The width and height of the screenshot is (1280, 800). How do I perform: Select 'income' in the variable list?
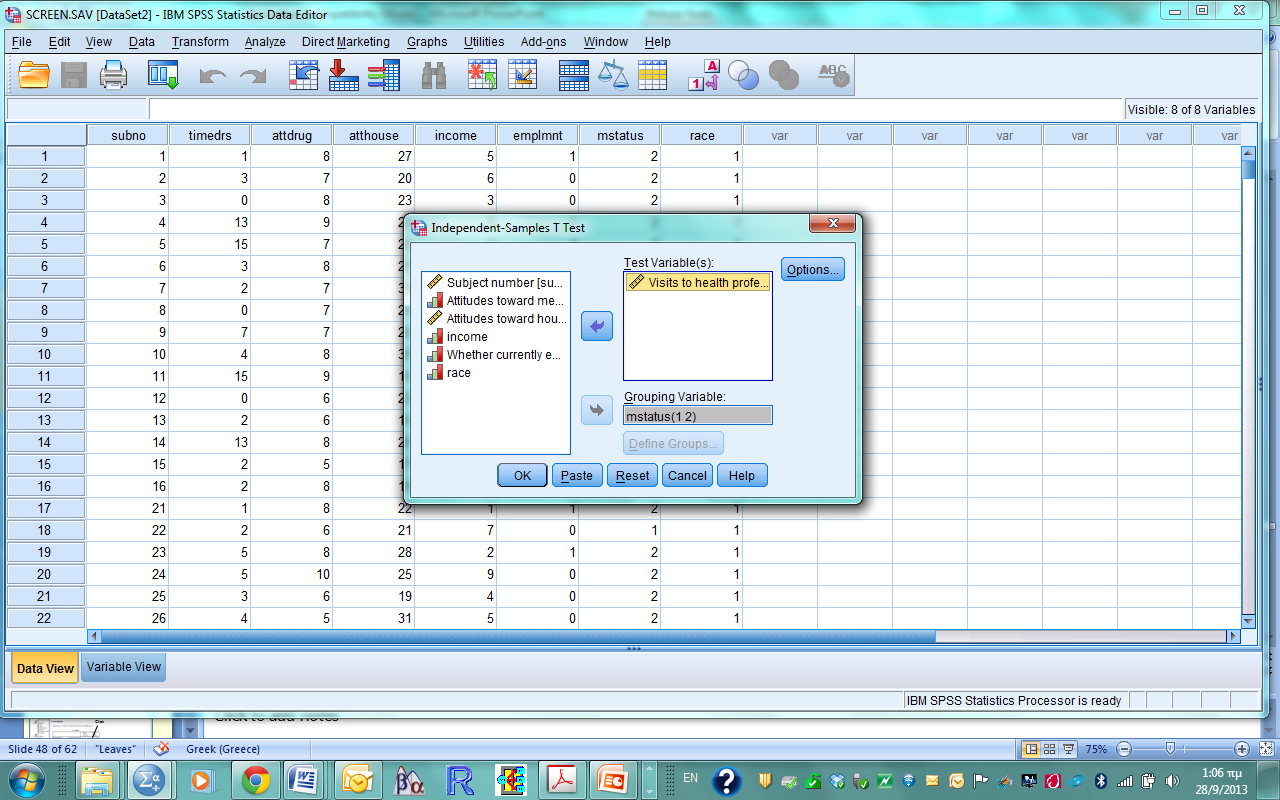click(496, 336)
